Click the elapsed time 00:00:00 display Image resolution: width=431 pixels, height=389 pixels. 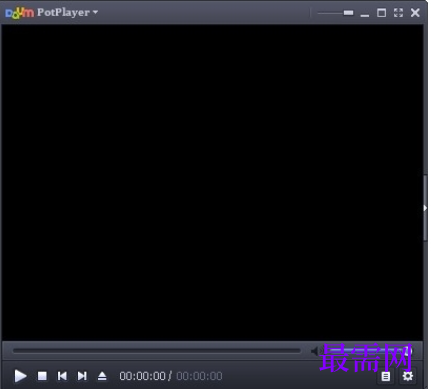[x=142, y=376]
